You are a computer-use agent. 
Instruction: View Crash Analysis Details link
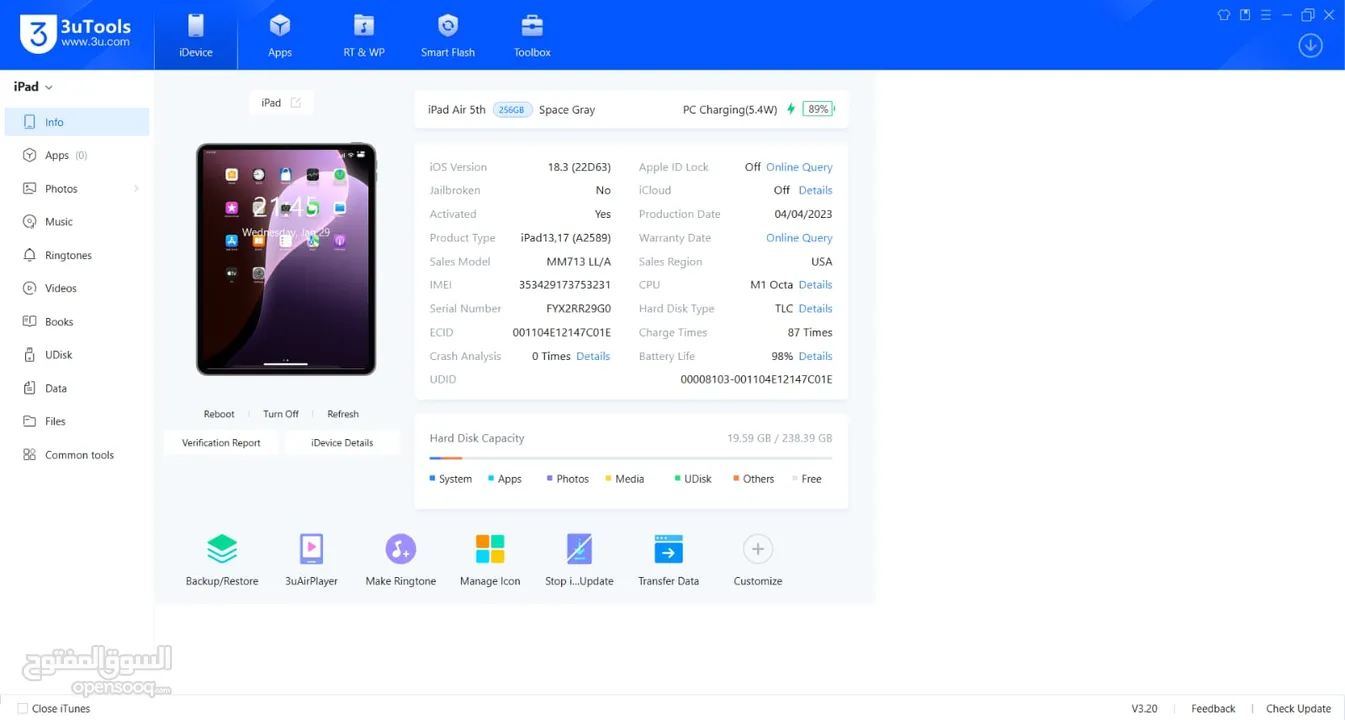[593, 356]
